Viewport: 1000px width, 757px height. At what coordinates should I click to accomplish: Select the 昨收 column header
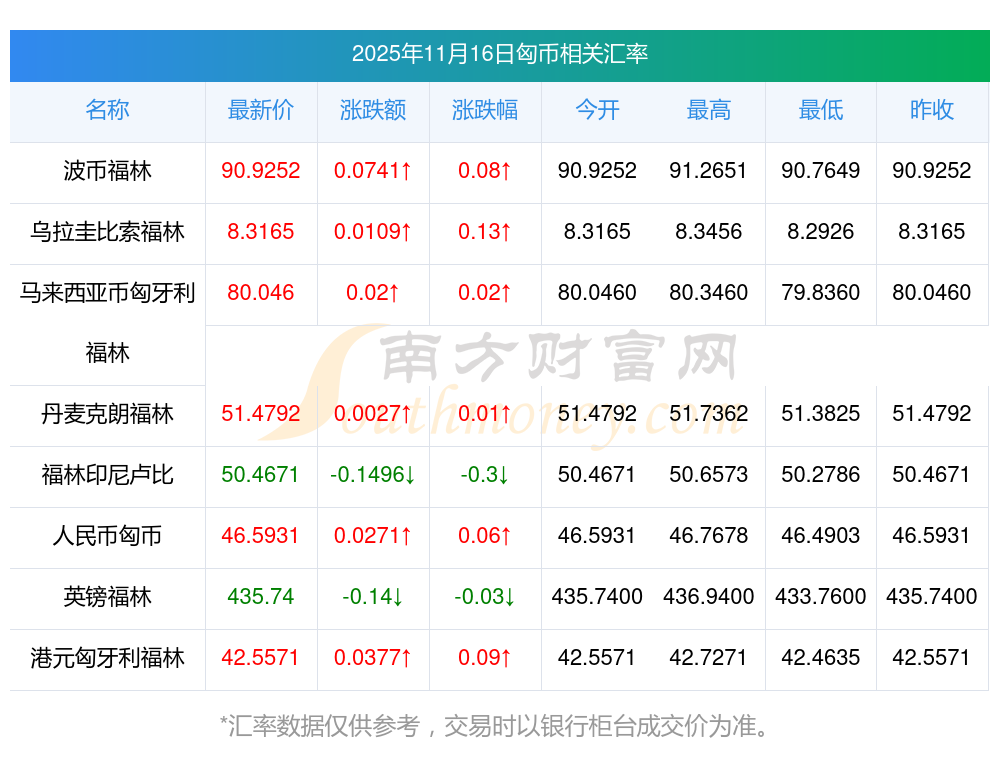click(x=932, y=110)
